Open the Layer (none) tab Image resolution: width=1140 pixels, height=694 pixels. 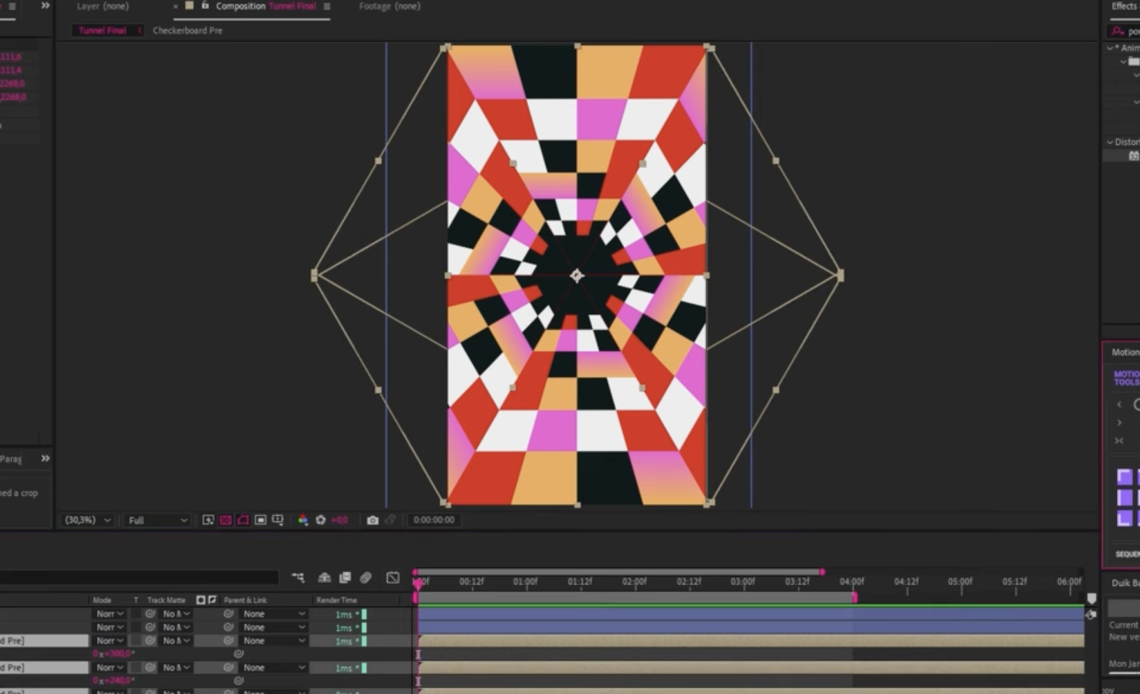tap(103, 6)
